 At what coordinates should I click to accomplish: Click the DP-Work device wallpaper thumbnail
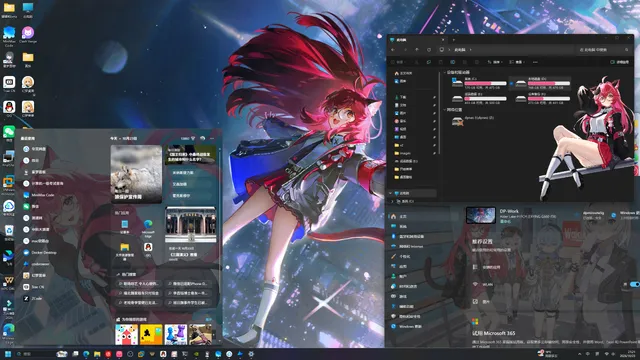point(481,215)
